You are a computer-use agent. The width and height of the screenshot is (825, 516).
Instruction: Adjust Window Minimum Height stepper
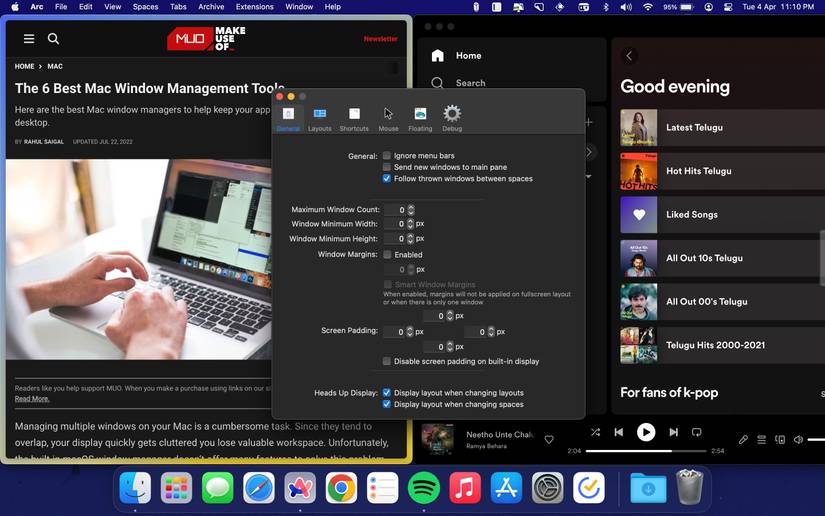point(410,239)
